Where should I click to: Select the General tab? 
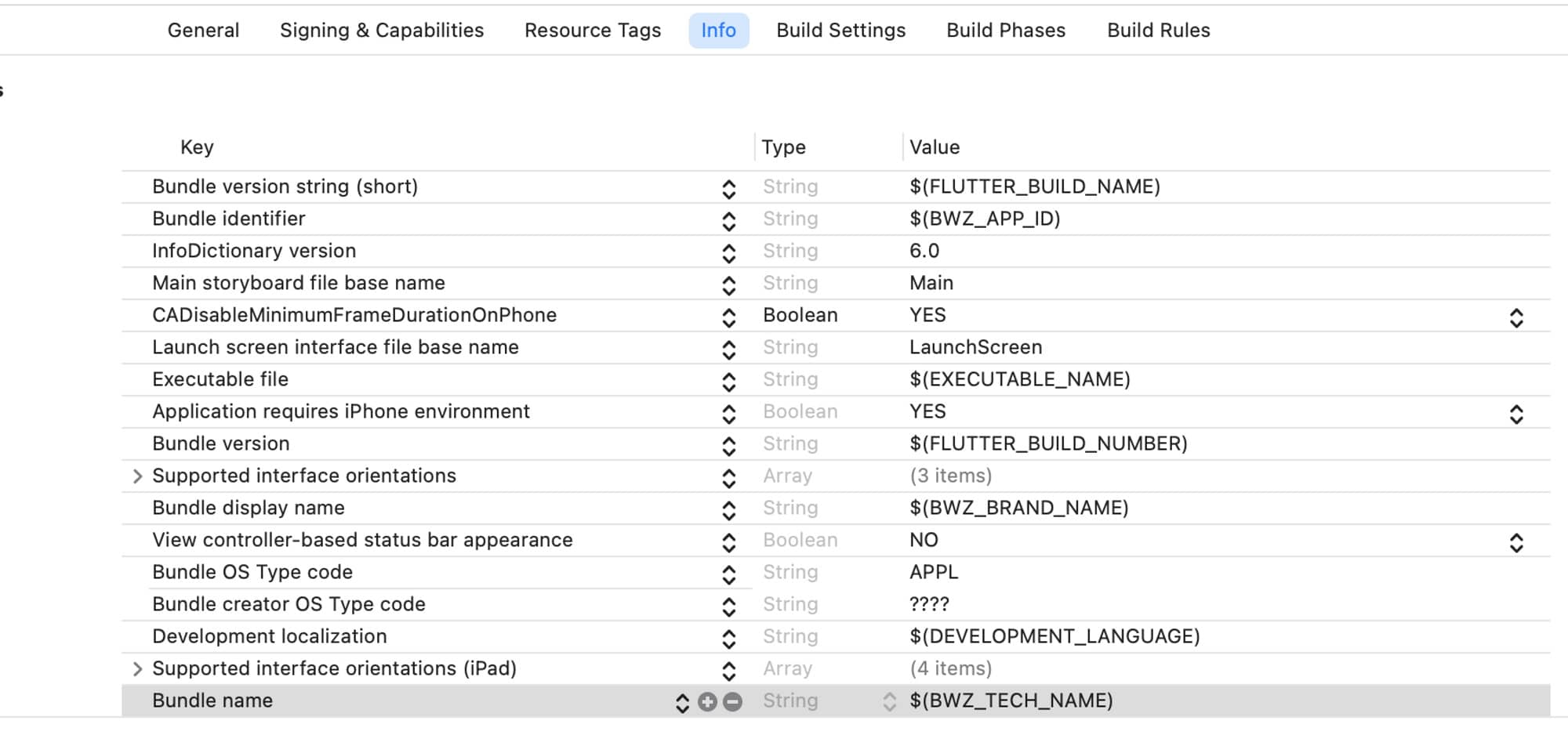click(203, 31)
